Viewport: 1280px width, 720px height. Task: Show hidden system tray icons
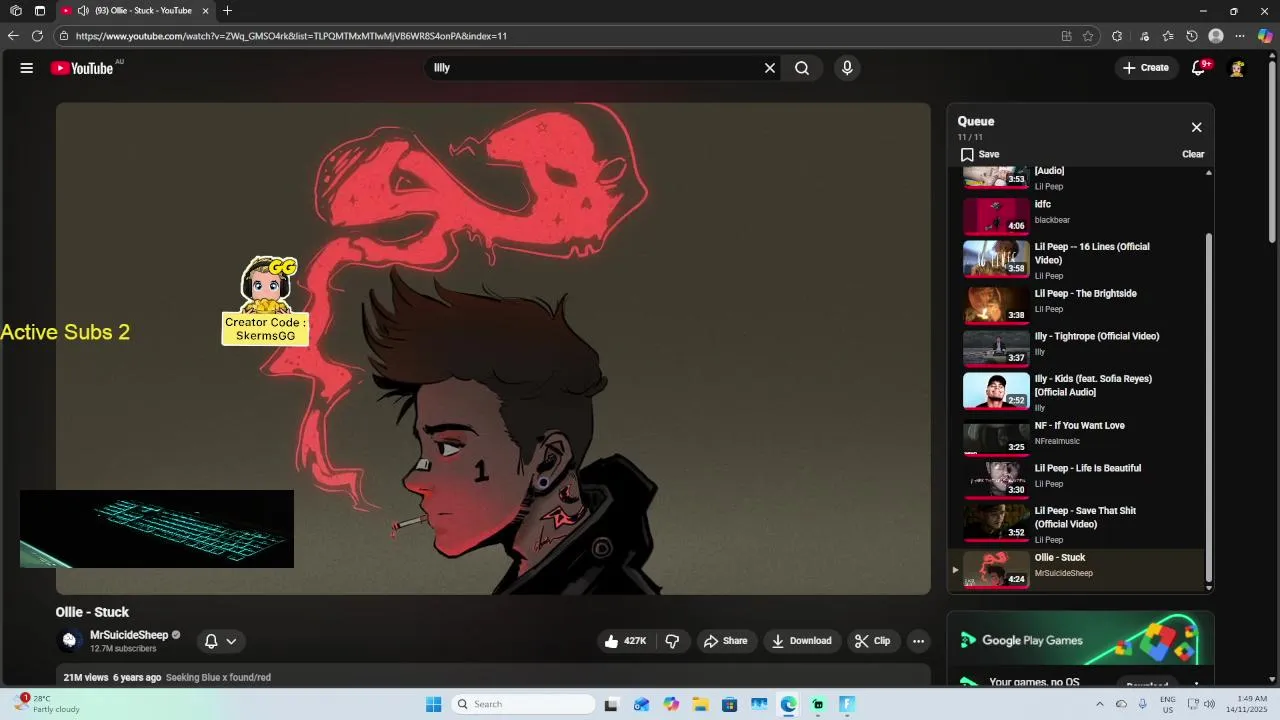click(1099, 704)
